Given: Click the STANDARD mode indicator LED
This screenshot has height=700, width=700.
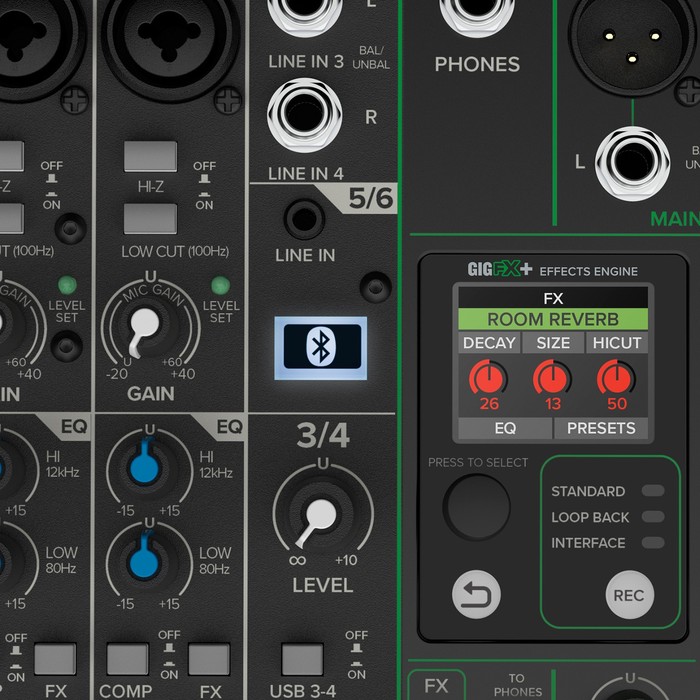Looking at the screenshot, I should 653,491.
